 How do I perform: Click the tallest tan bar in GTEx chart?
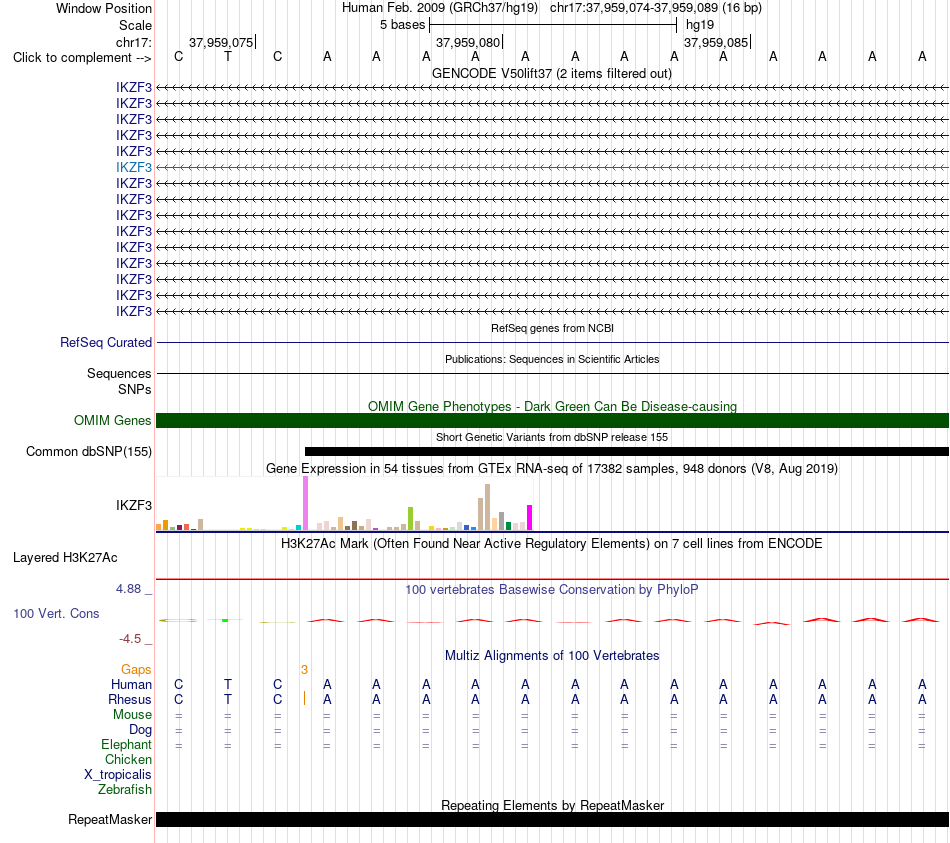coord(487,507)
